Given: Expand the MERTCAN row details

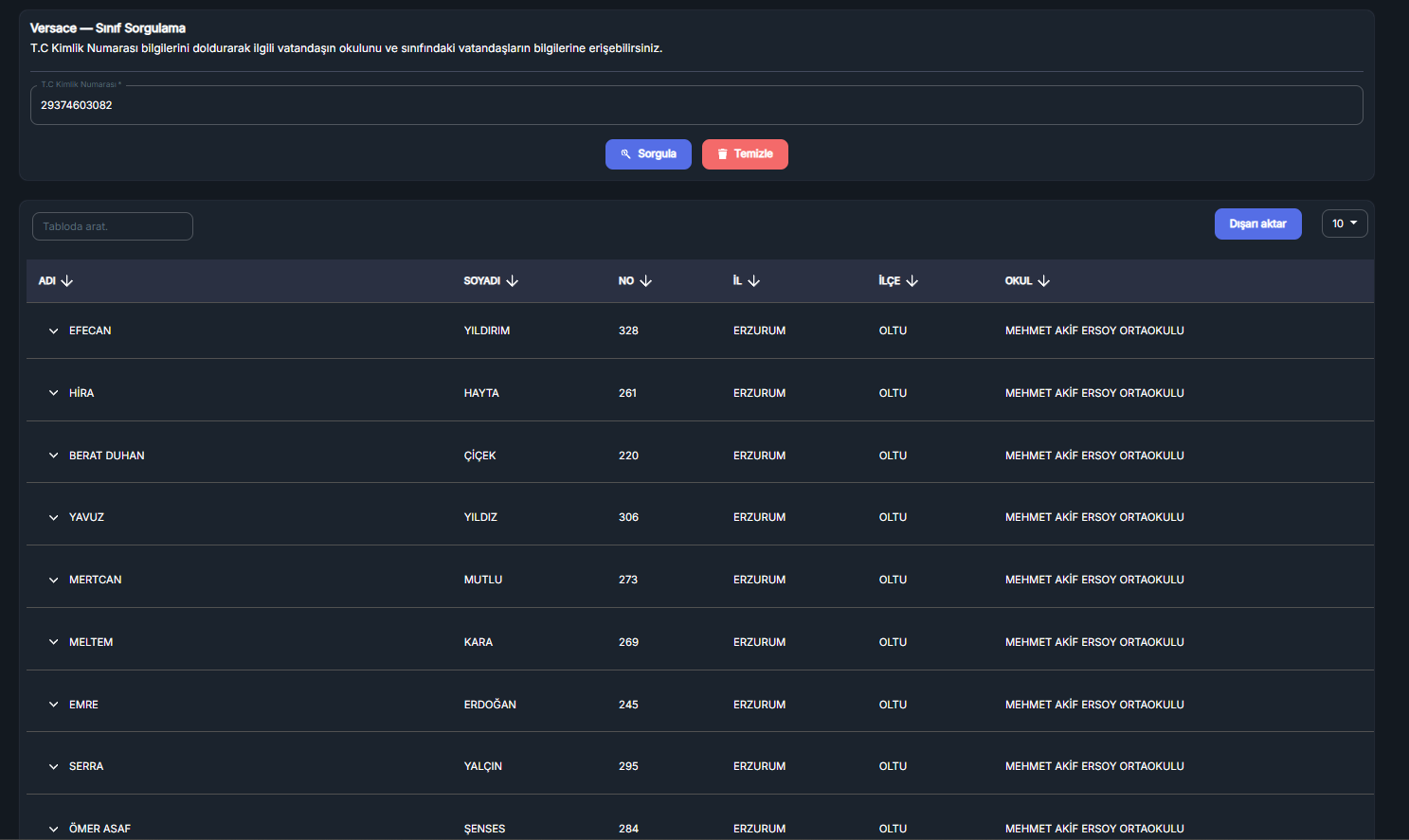Looking at the screenshot, I should click(x=54, y=580).
